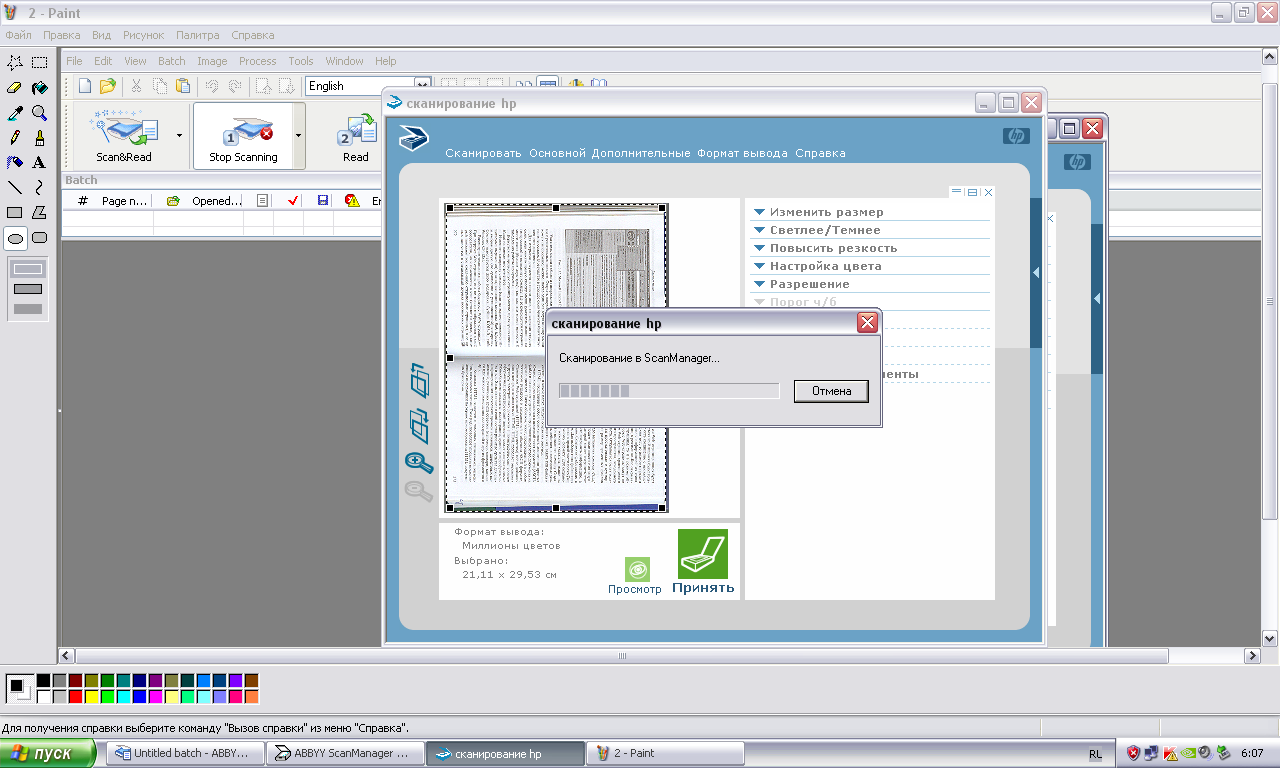Viewport: 1280px width, 768px height.
Task: Open the Формат вывода menu in HP window
Action: click(x=742, y=153)
